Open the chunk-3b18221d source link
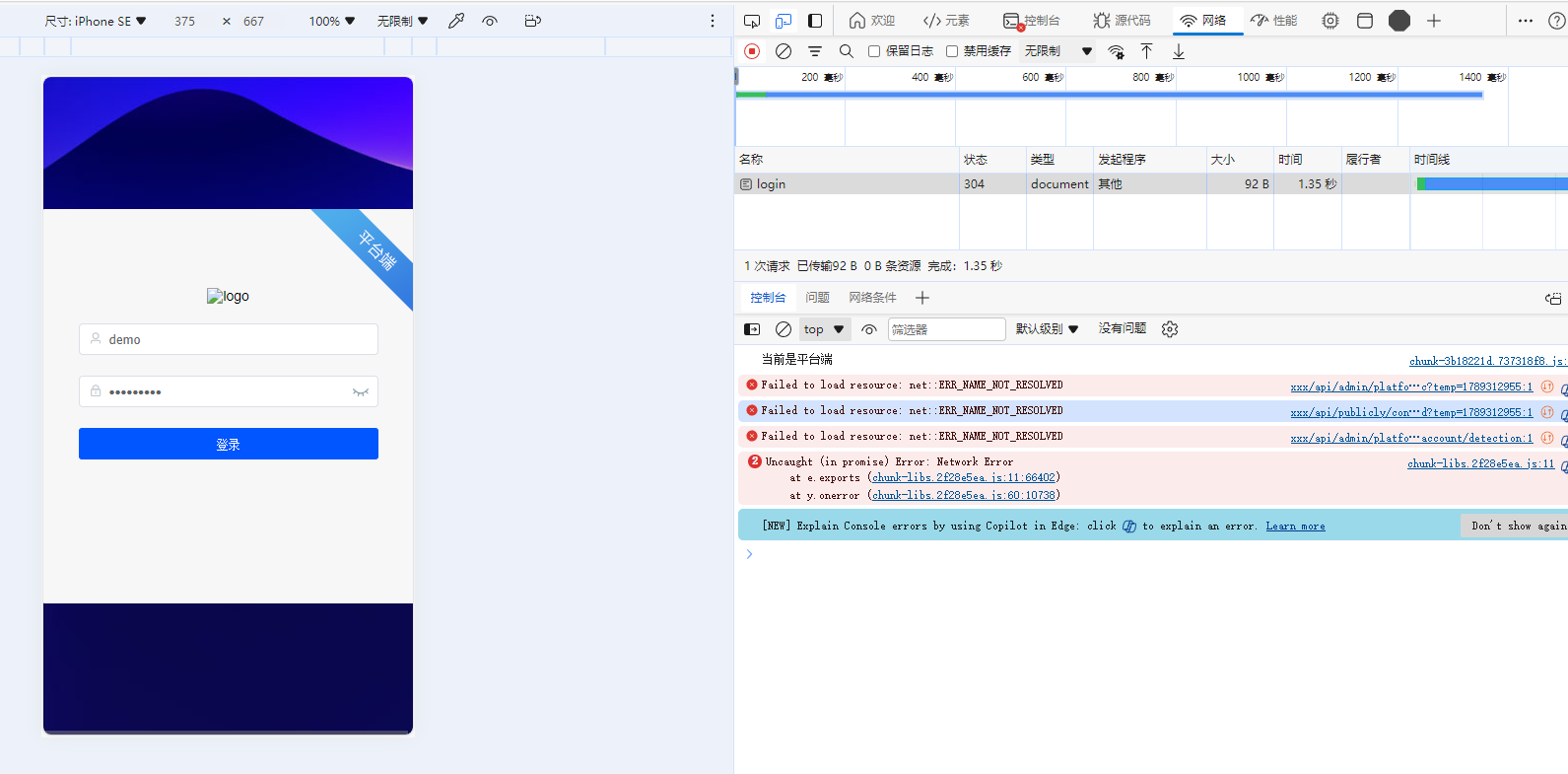This screenshot has width=1568, height=774. (x=1488, y=361)
